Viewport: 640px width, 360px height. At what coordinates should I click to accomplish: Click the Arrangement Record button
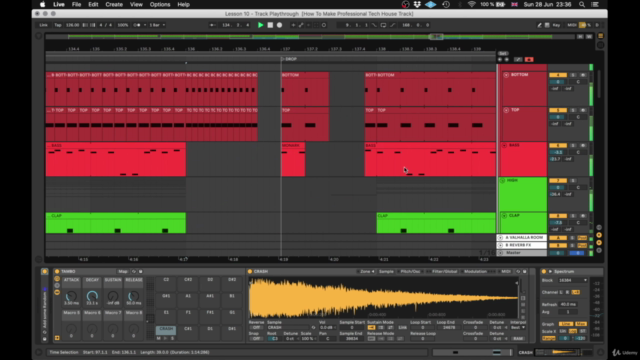(x=280, y=25)
